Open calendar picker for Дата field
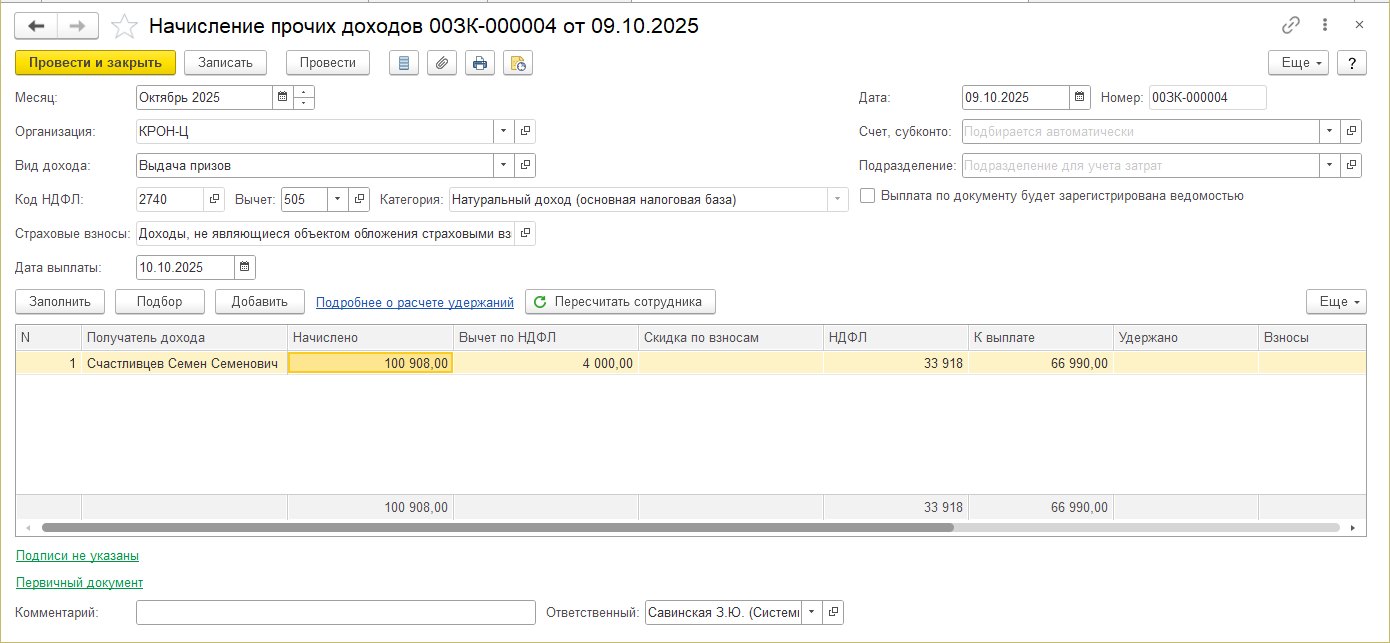Image resolution: width=1390 pixels, height=643 pixels. point(1080,98)
